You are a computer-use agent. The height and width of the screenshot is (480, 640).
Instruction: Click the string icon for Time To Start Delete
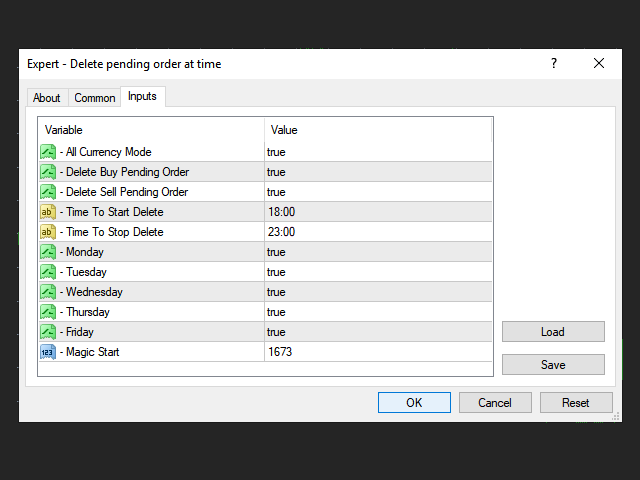48,212
